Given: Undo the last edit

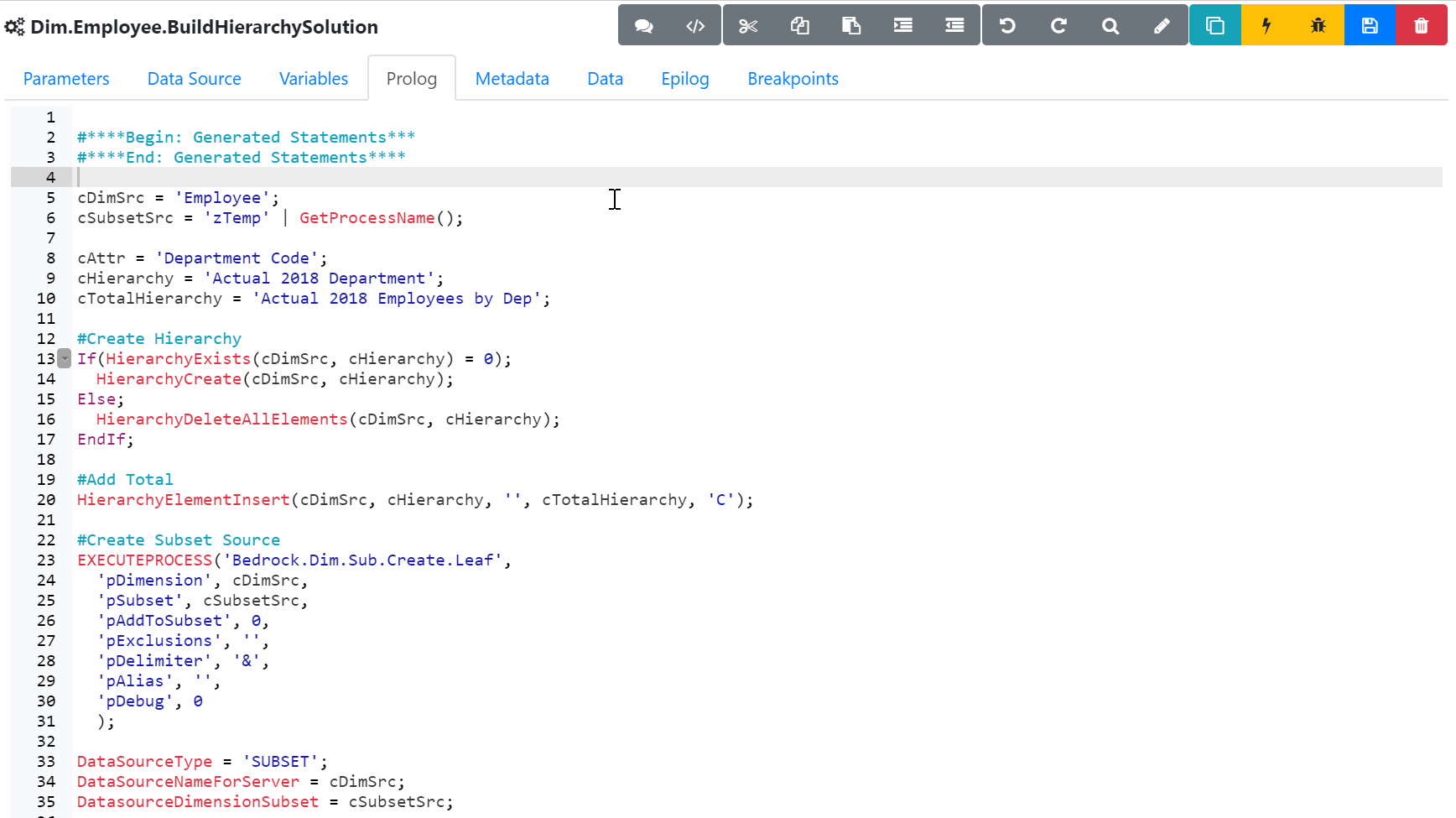Looking at the screenshot, I should [1007, 26].
